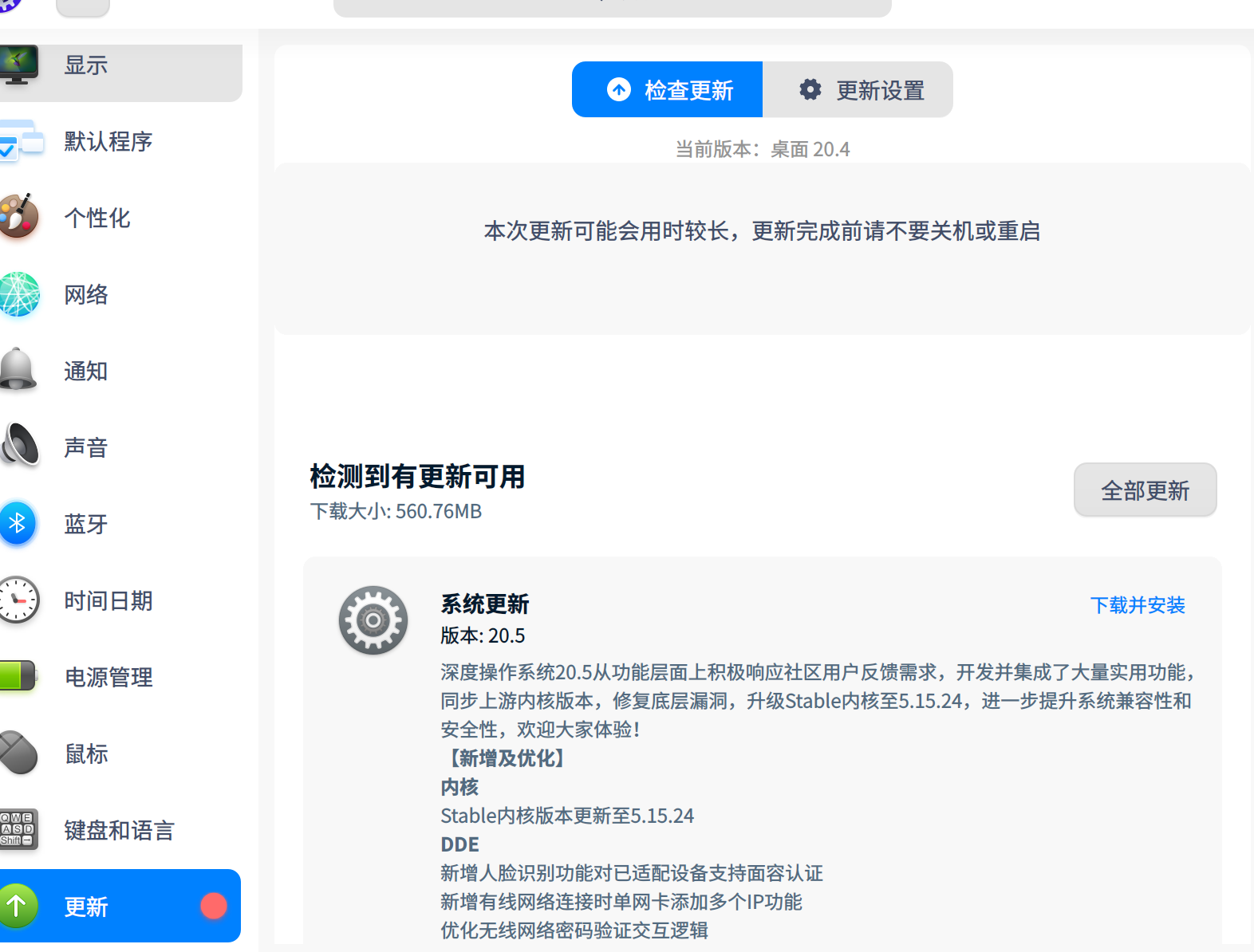
Task: Select 时间日期 in the sidebar
Action: pos(120,601)
